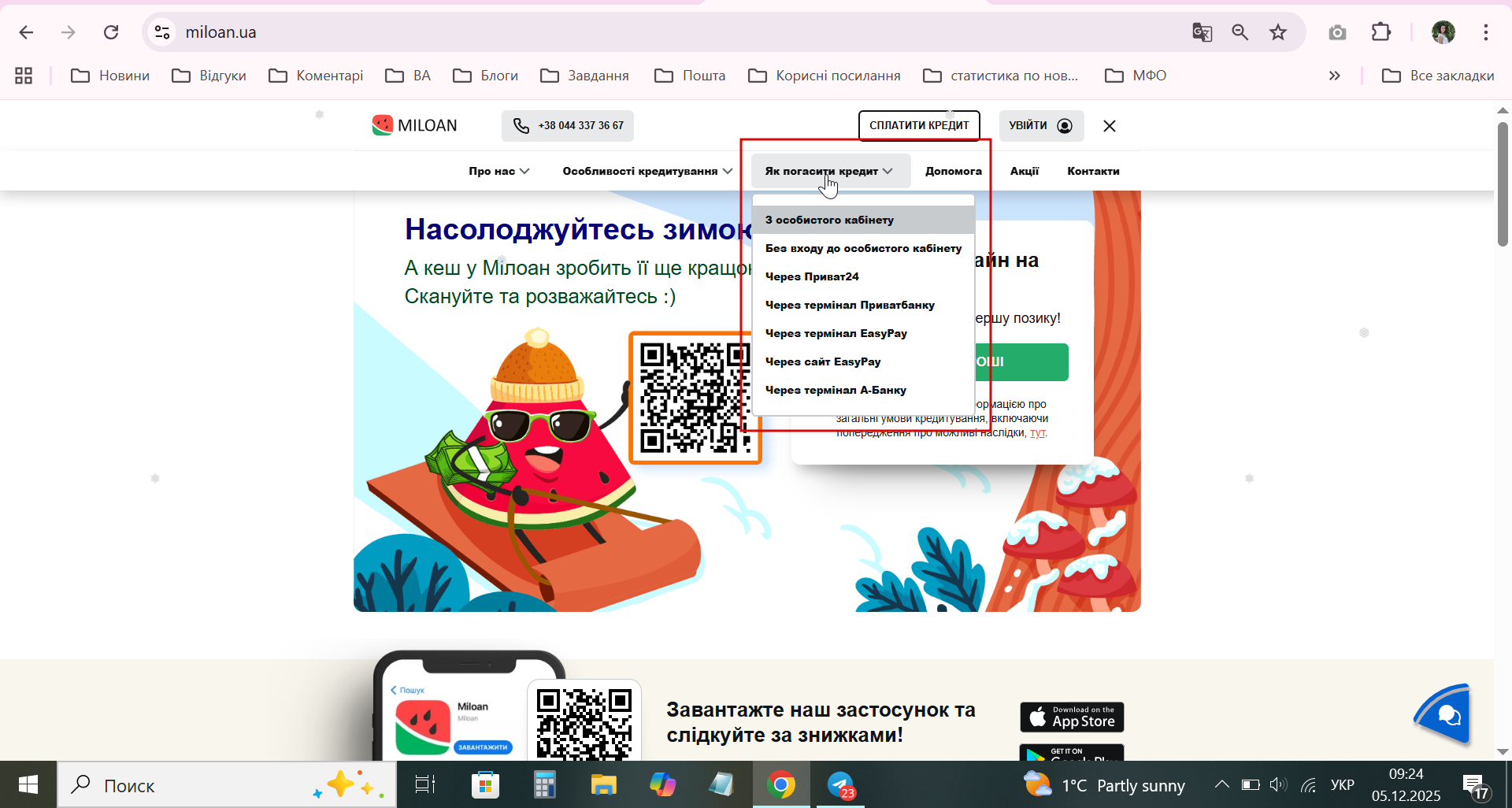Click the MILOAN watermelon logo
The image size is (1512, 808).
click(415, 125)
